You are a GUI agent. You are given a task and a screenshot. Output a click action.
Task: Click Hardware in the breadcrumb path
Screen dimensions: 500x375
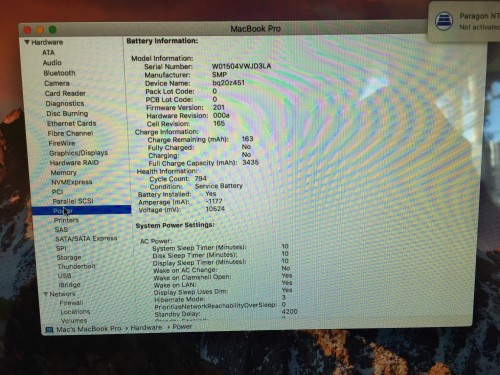(x=146, y=328)
